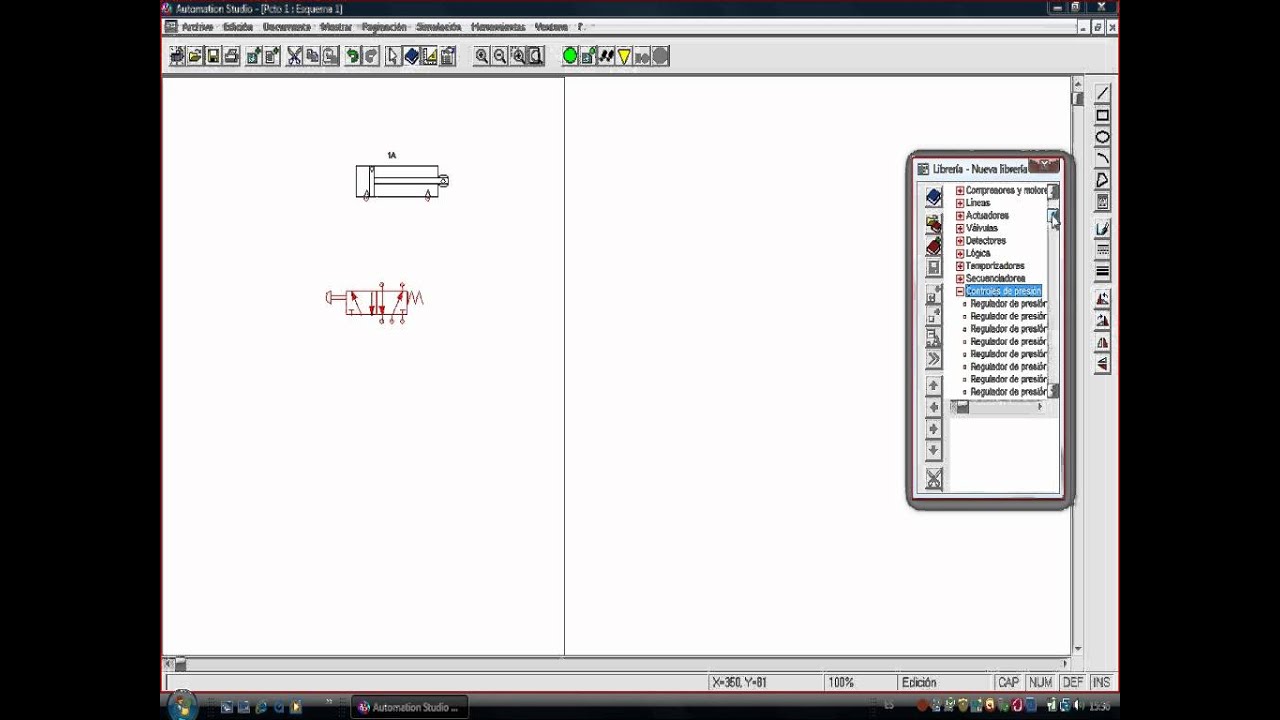
Task: Copy selection using the copy toolbar icon
Action: click(x=312, y=56)
